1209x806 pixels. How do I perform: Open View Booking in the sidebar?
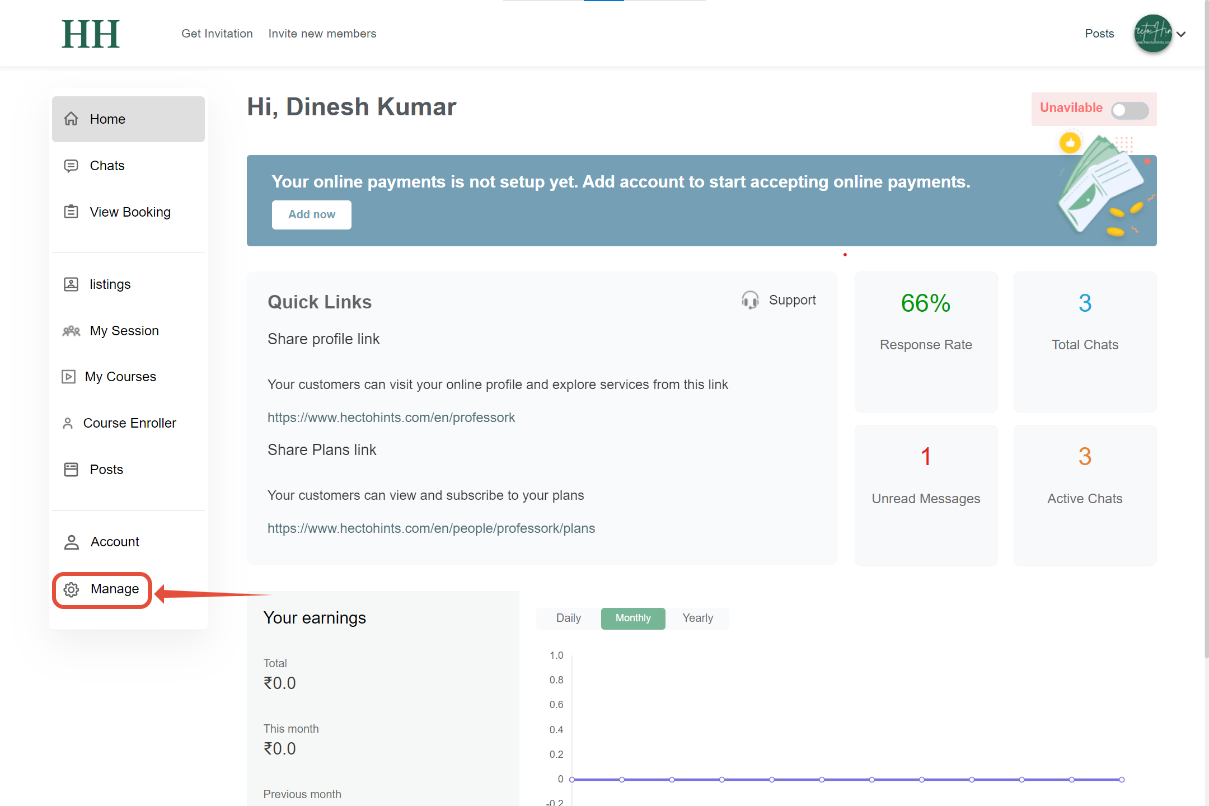pyautogui.click(x=128, y=212)
